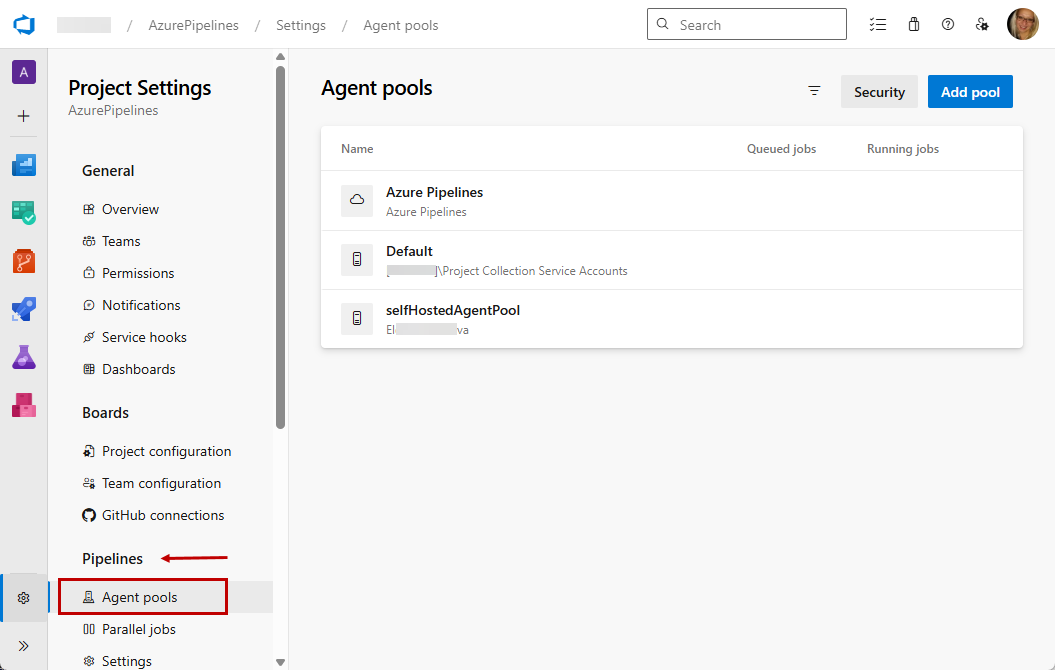Click the Project Collection Service Accounts text
Screen dimensions: 1055x670
535,271
